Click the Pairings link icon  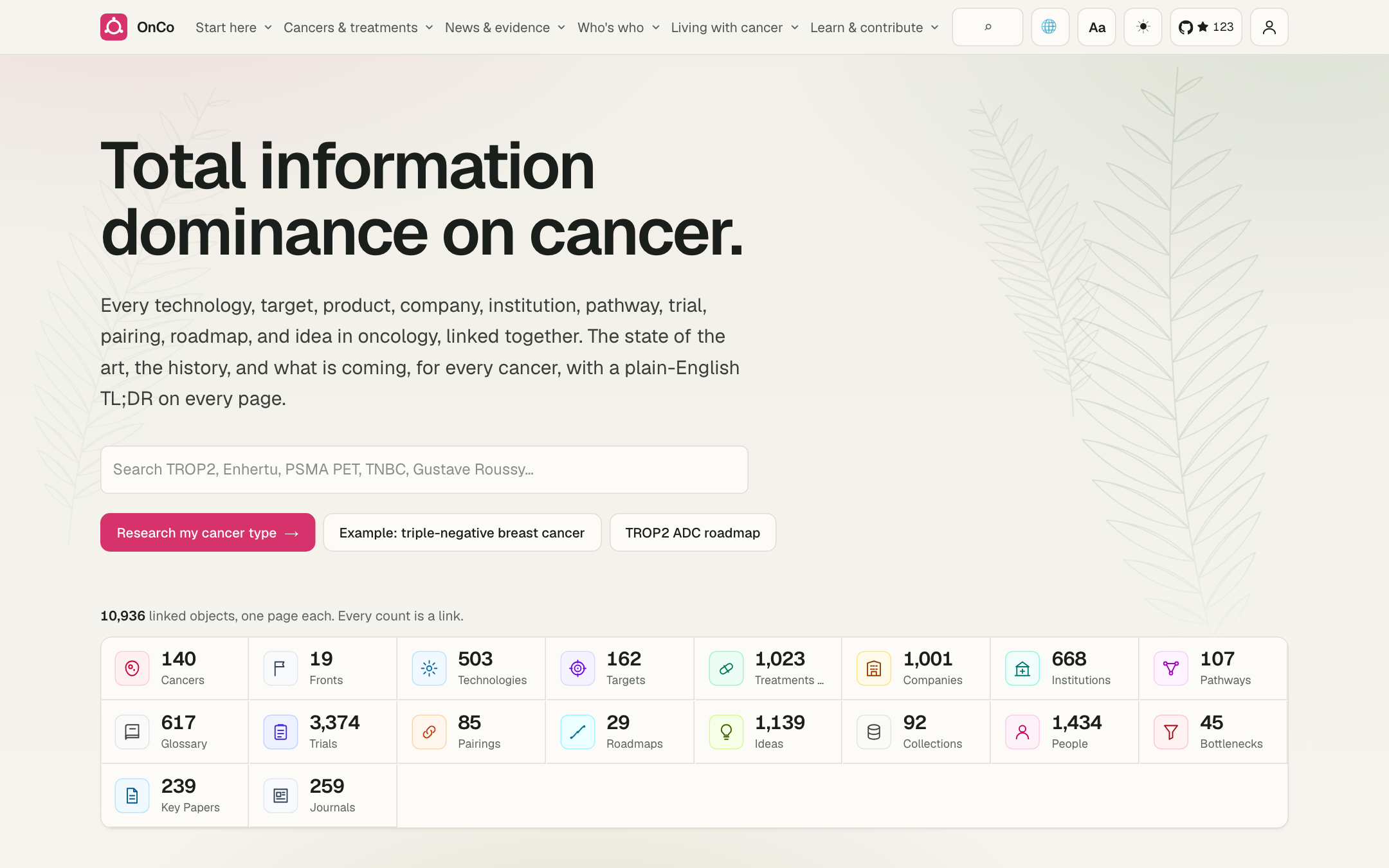coord(429,732)
